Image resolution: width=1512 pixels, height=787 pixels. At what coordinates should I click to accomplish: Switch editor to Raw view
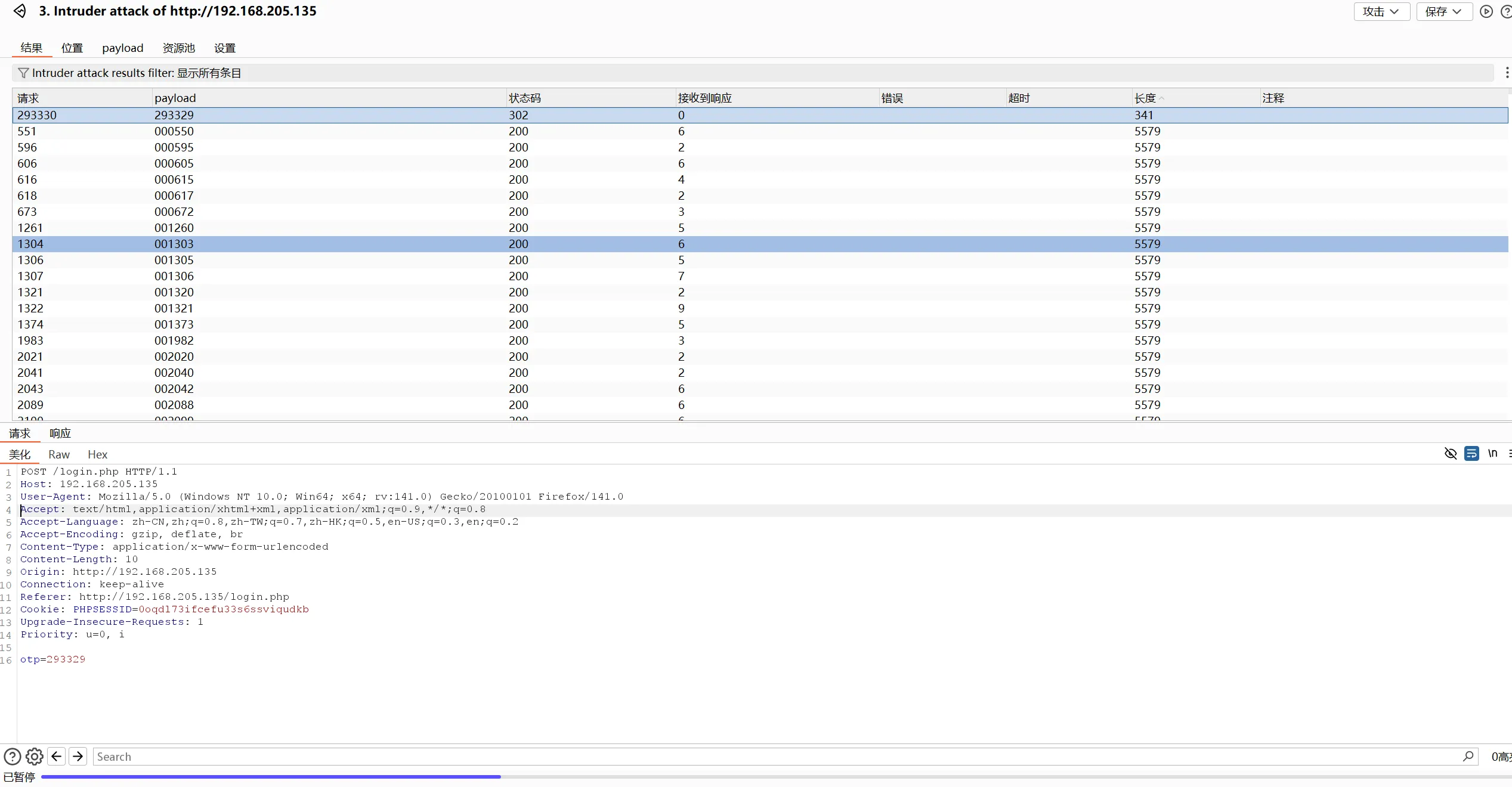[59, 454]
